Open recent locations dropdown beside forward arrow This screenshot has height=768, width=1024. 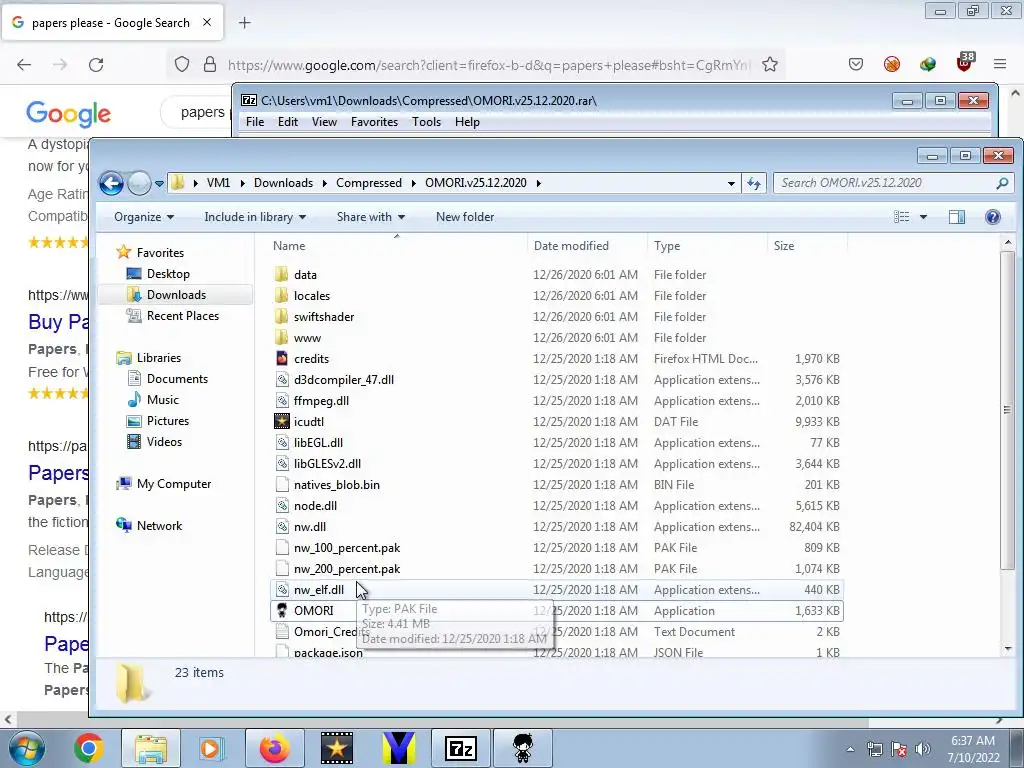pos(159,184)
